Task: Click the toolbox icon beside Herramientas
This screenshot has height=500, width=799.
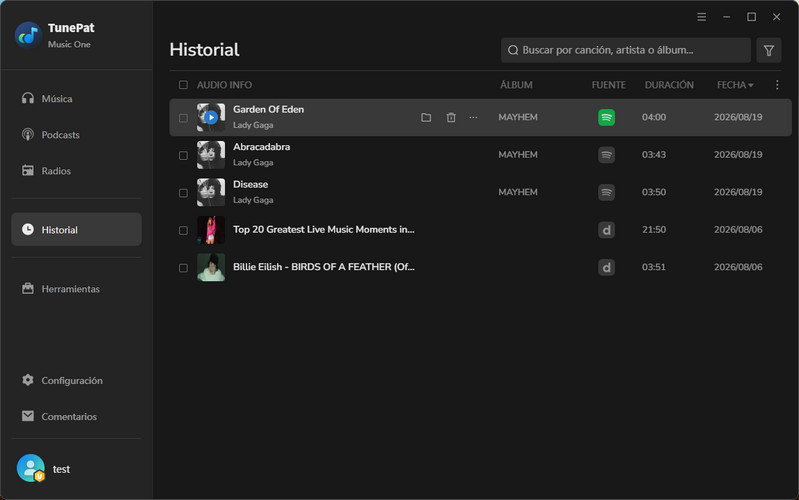Action: pos(28,288)
